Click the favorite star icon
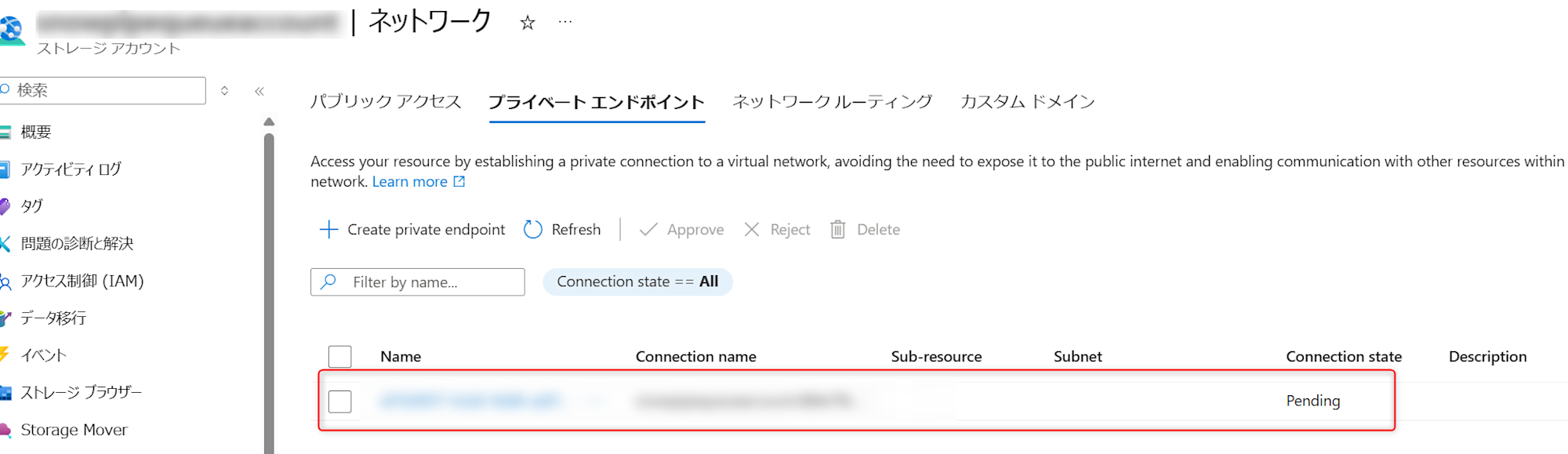 [528, 24]
